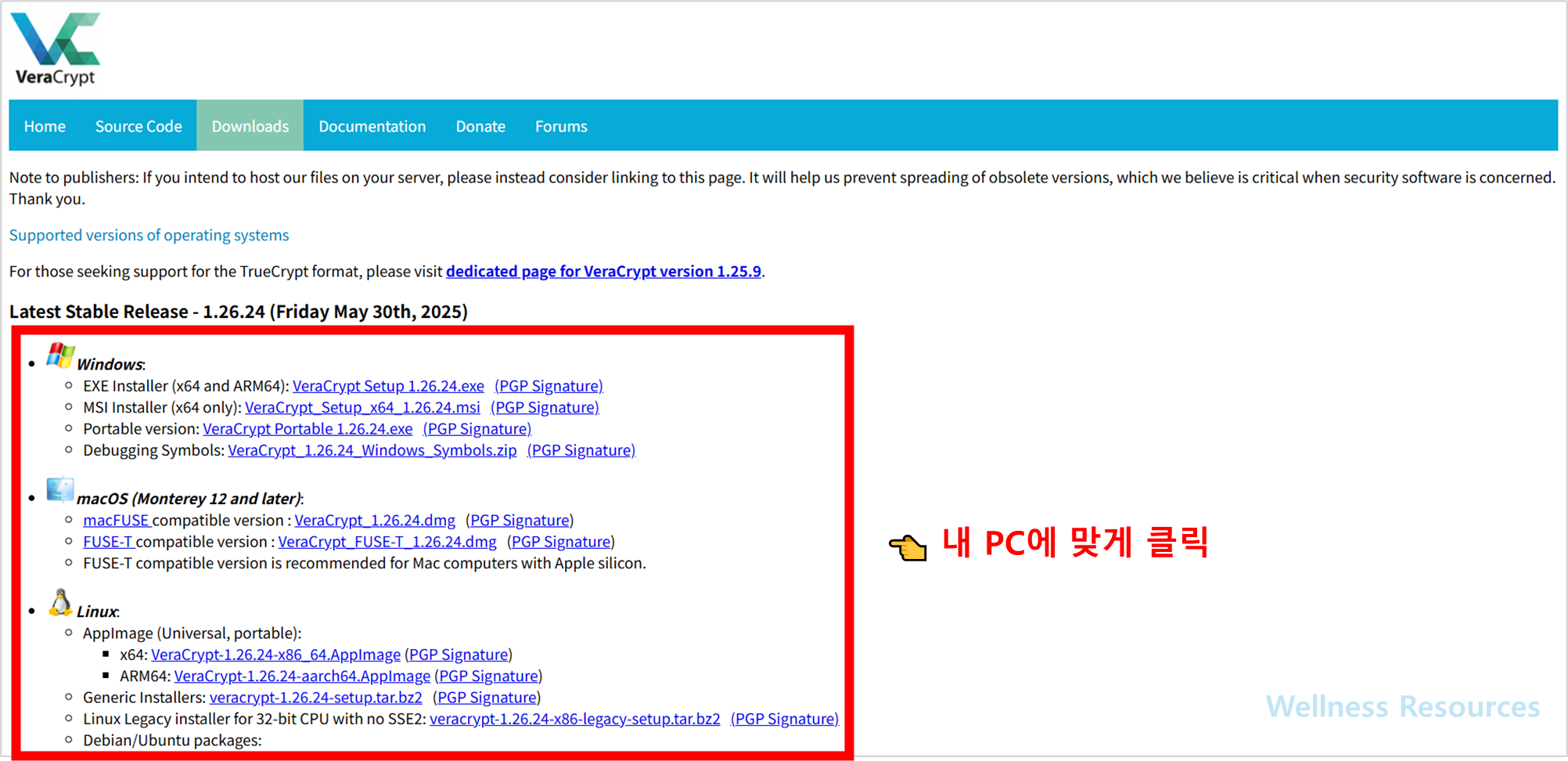The width and height of the screenshot is (1568, 761).
Task: Click the 'AppImage (Universal, portable):' text
Action: pyautogui.click(x=192, y=633)
